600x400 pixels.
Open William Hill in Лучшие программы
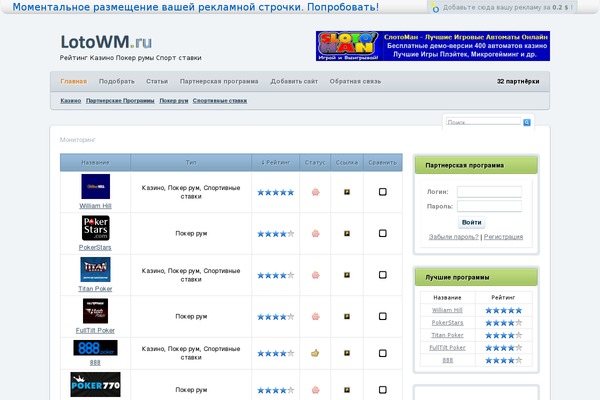click(x=447, y=310)
